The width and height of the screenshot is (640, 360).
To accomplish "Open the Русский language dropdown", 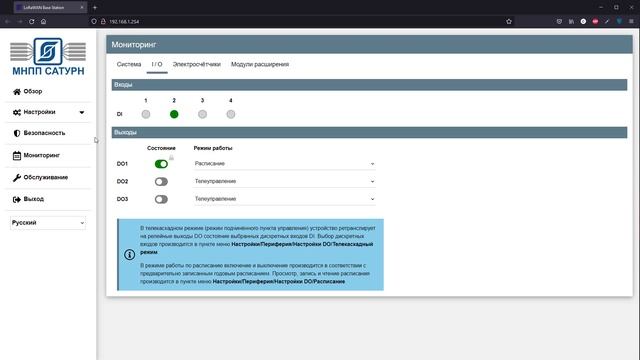I will (x=48, y=223).
